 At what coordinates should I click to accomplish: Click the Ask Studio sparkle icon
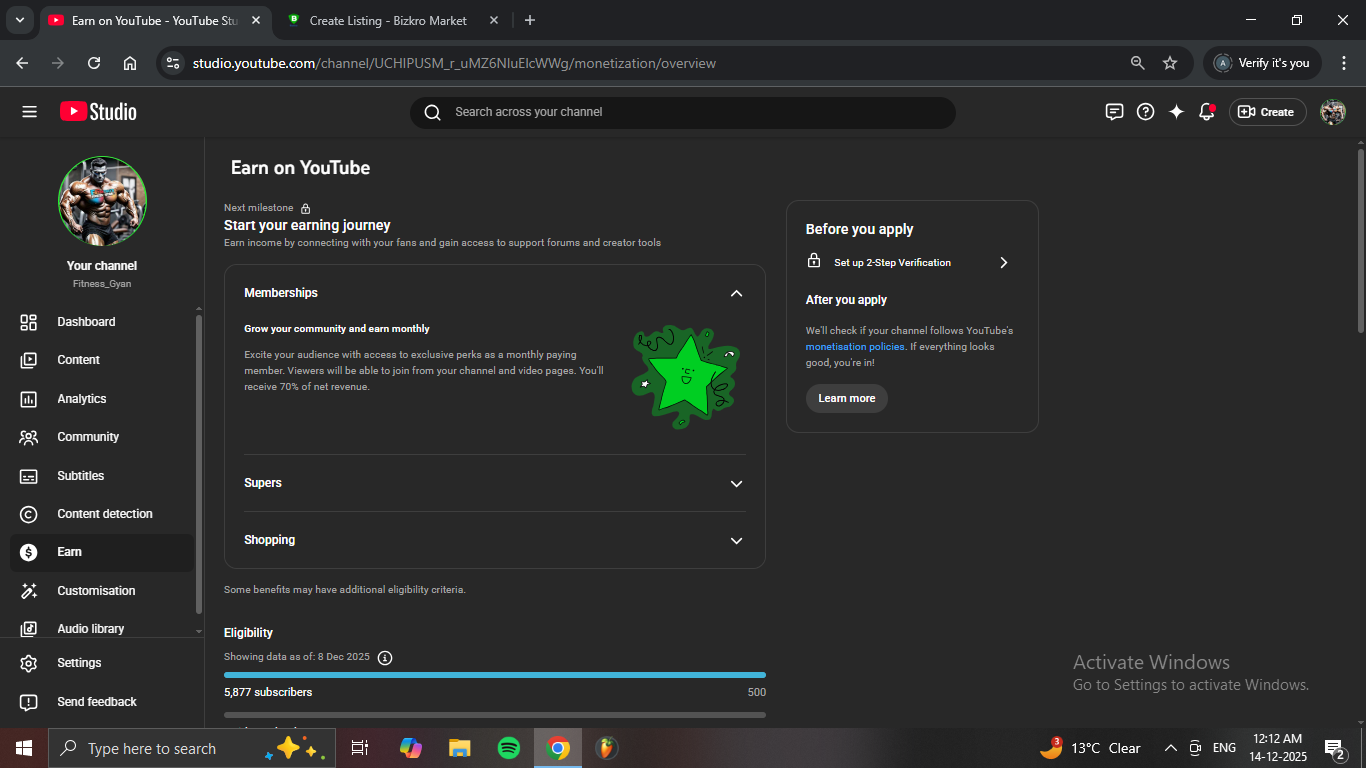1176,112
